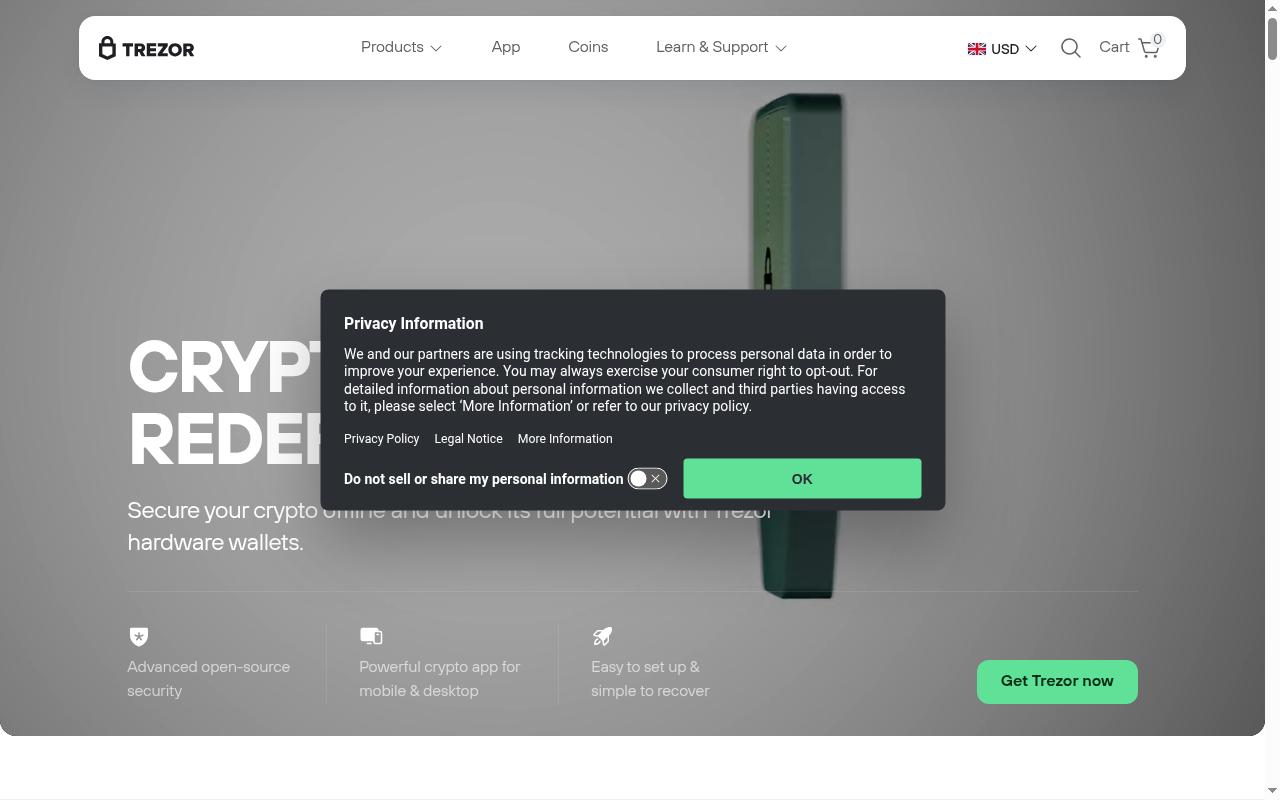
Task: Open the Privacy Policy link
Action: [381, 439]
